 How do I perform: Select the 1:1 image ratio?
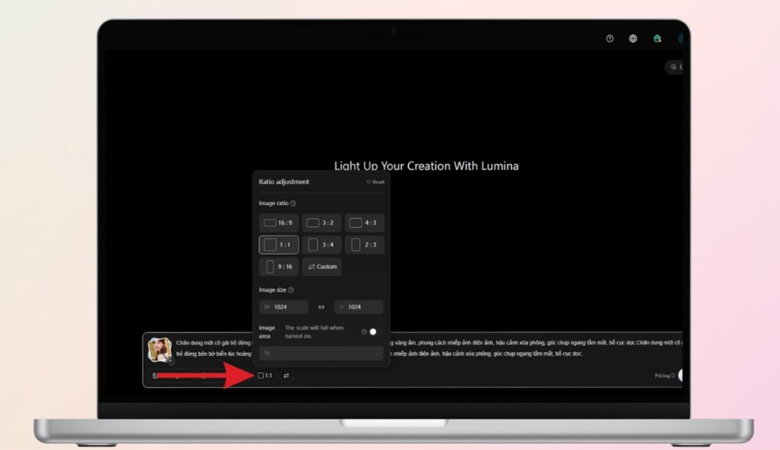click(x=279, y=245)
